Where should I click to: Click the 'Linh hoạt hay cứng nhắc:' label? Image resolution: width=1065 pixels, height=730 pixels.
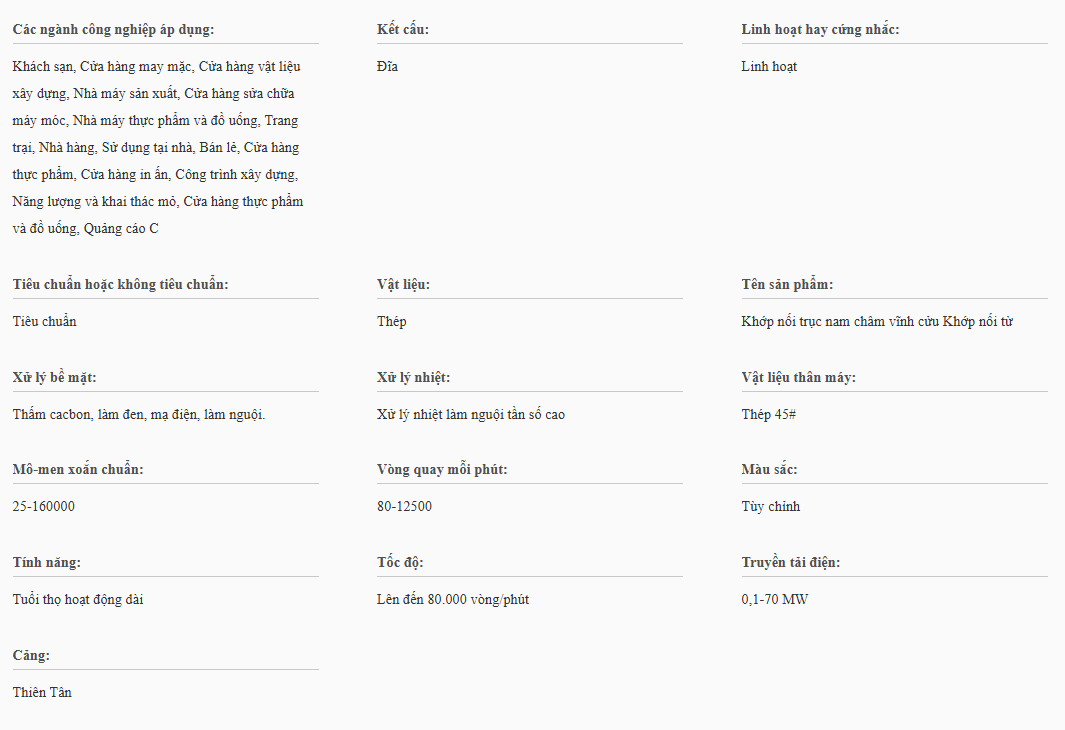tap(820, 29)
